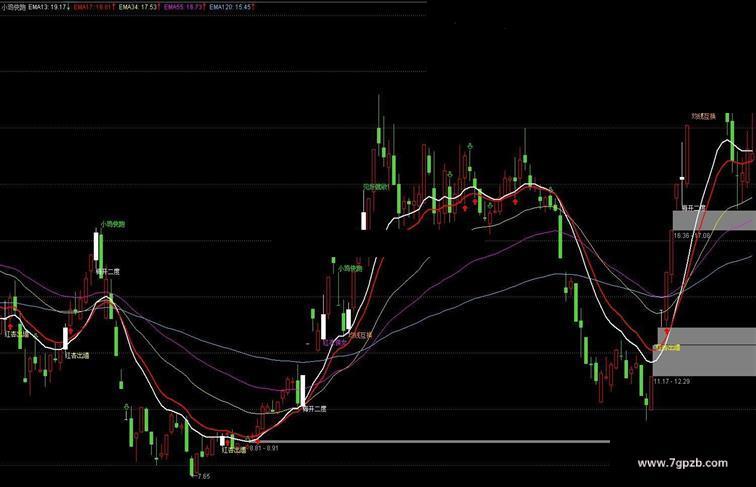Screen dimensions: 756x487
Task: Click the yellow signal label in lower gray zone
Action: (667, 347)
